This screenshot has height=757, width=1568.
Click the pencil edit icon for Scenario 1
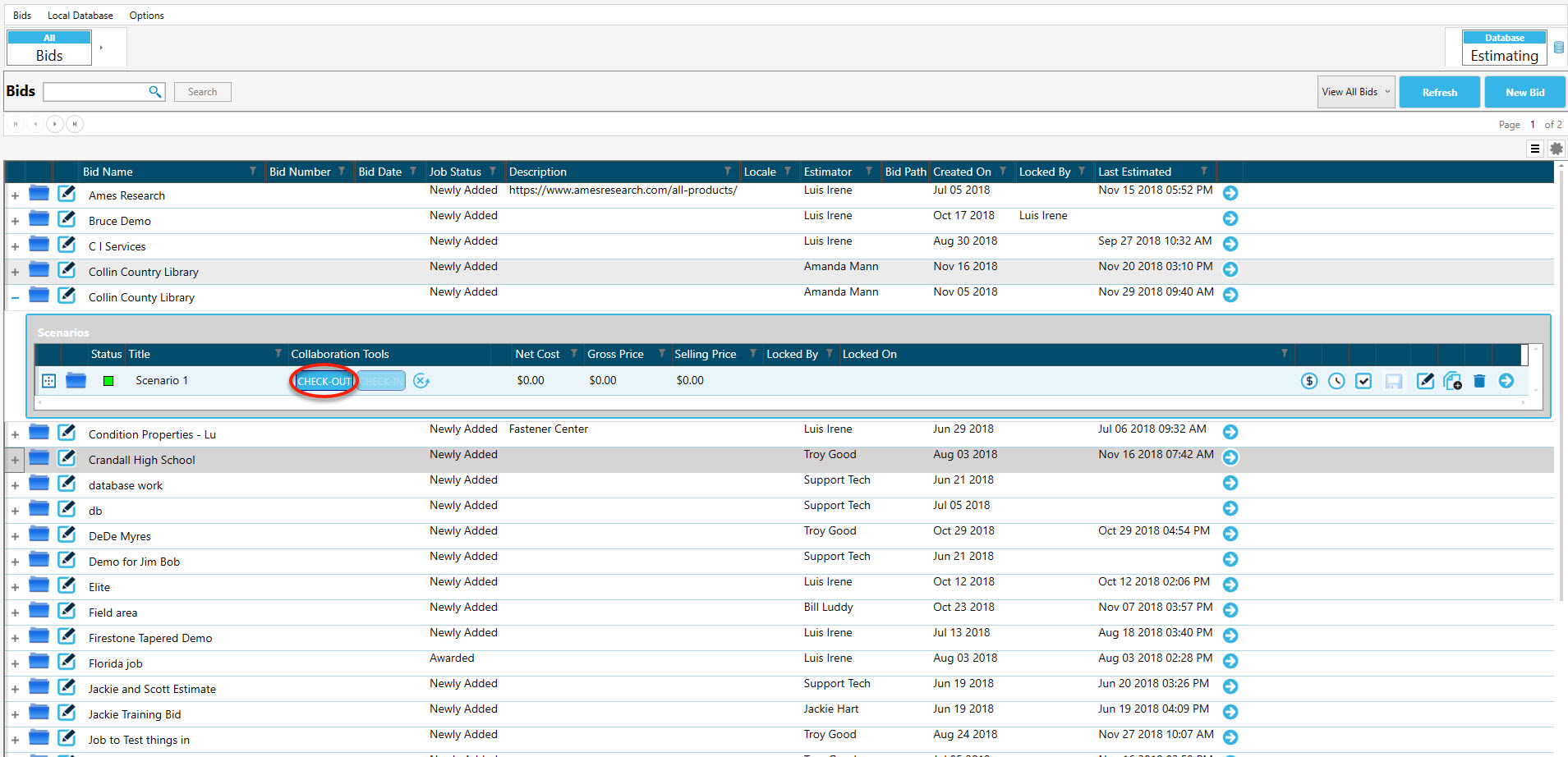click(x=1425, y=381)
